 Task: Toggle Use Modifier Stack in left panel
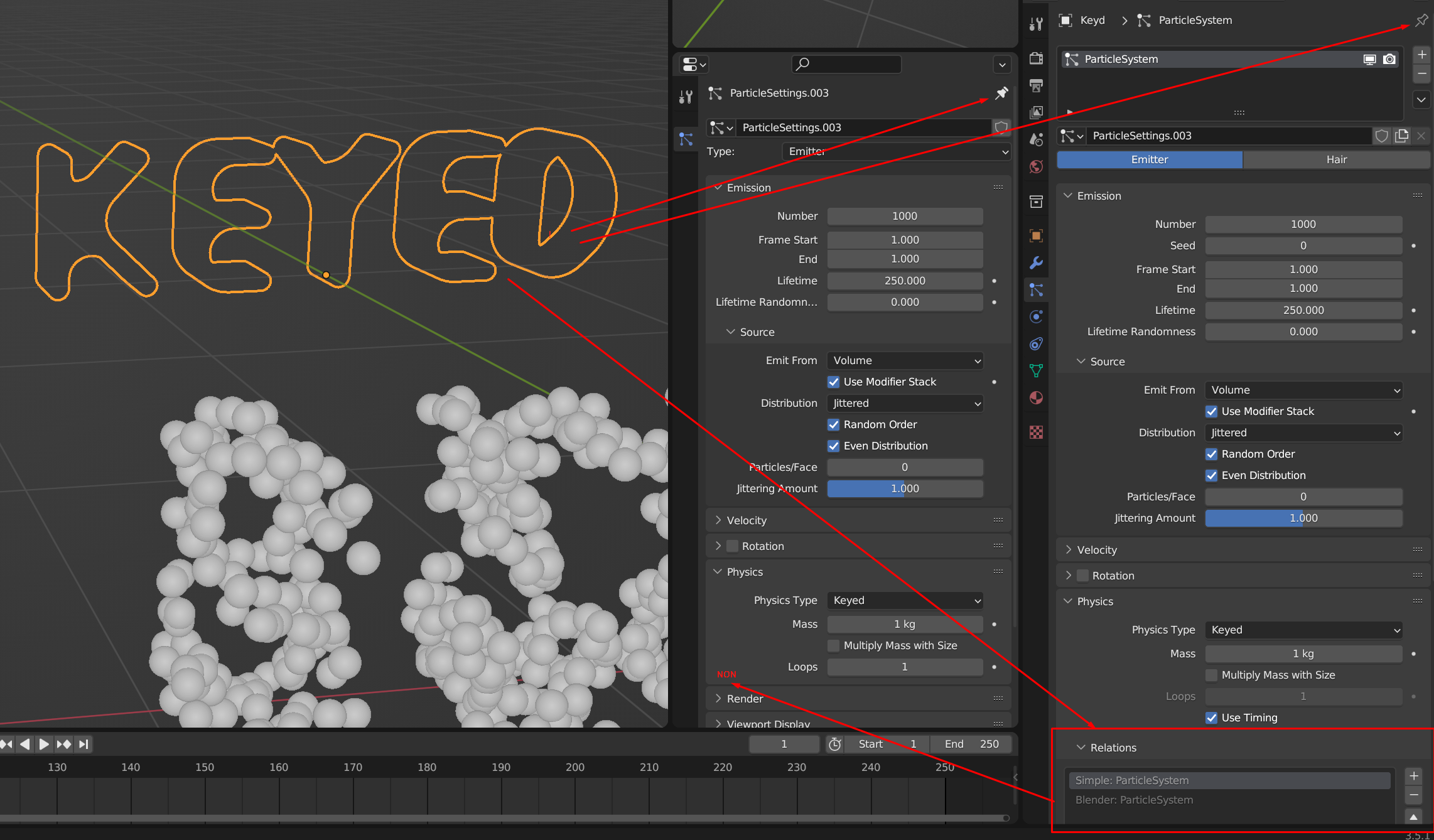tap(834, 382)
